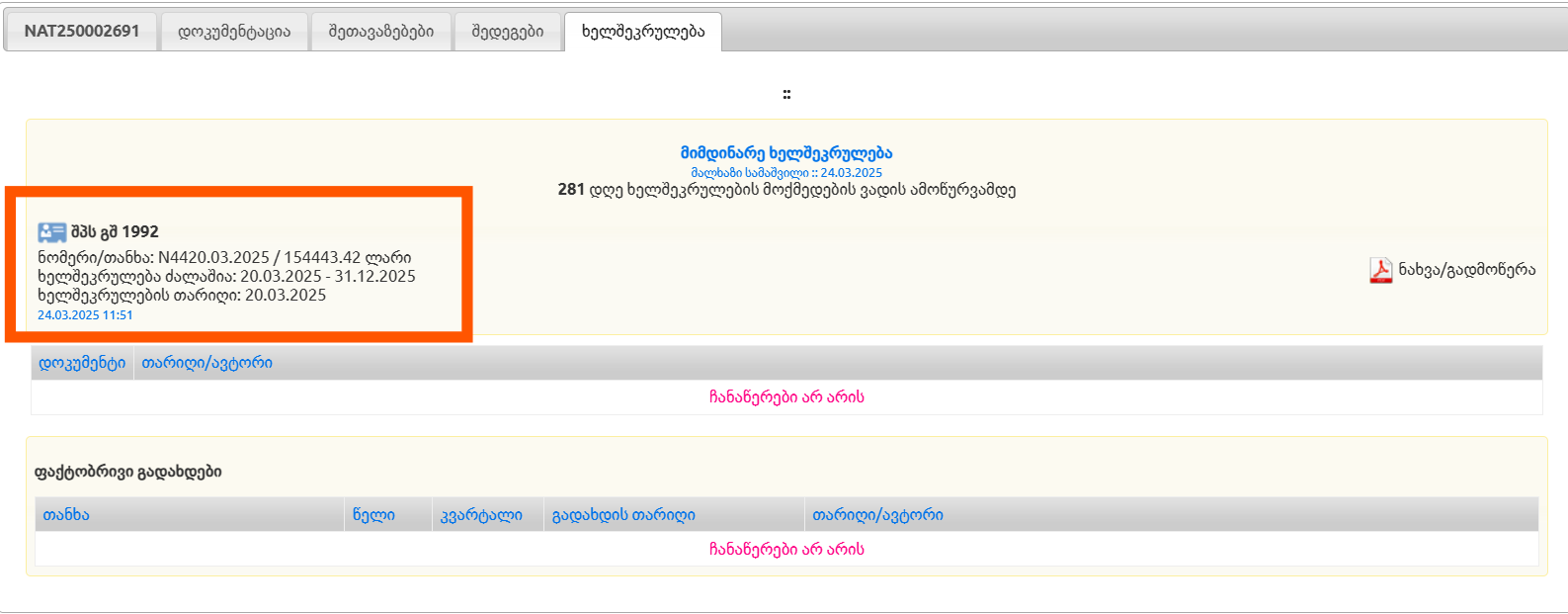Sort by the დოკუმენტი column header
The image size is (1568, 614).
click(82, 363)
